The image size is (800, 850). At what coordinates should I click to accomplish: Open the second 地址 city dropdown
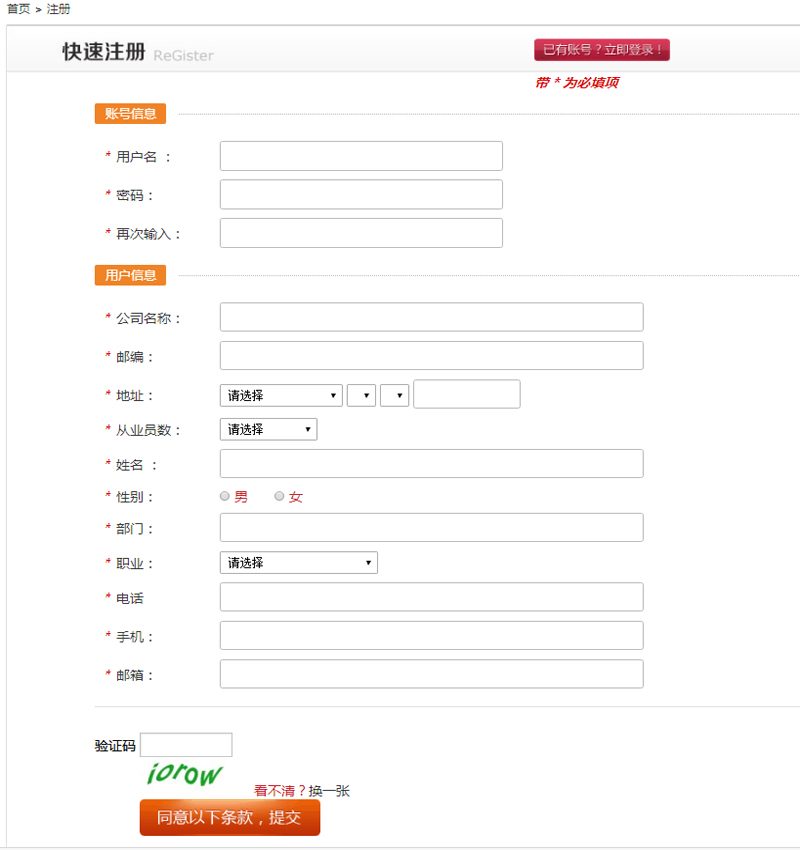(362, 395)
